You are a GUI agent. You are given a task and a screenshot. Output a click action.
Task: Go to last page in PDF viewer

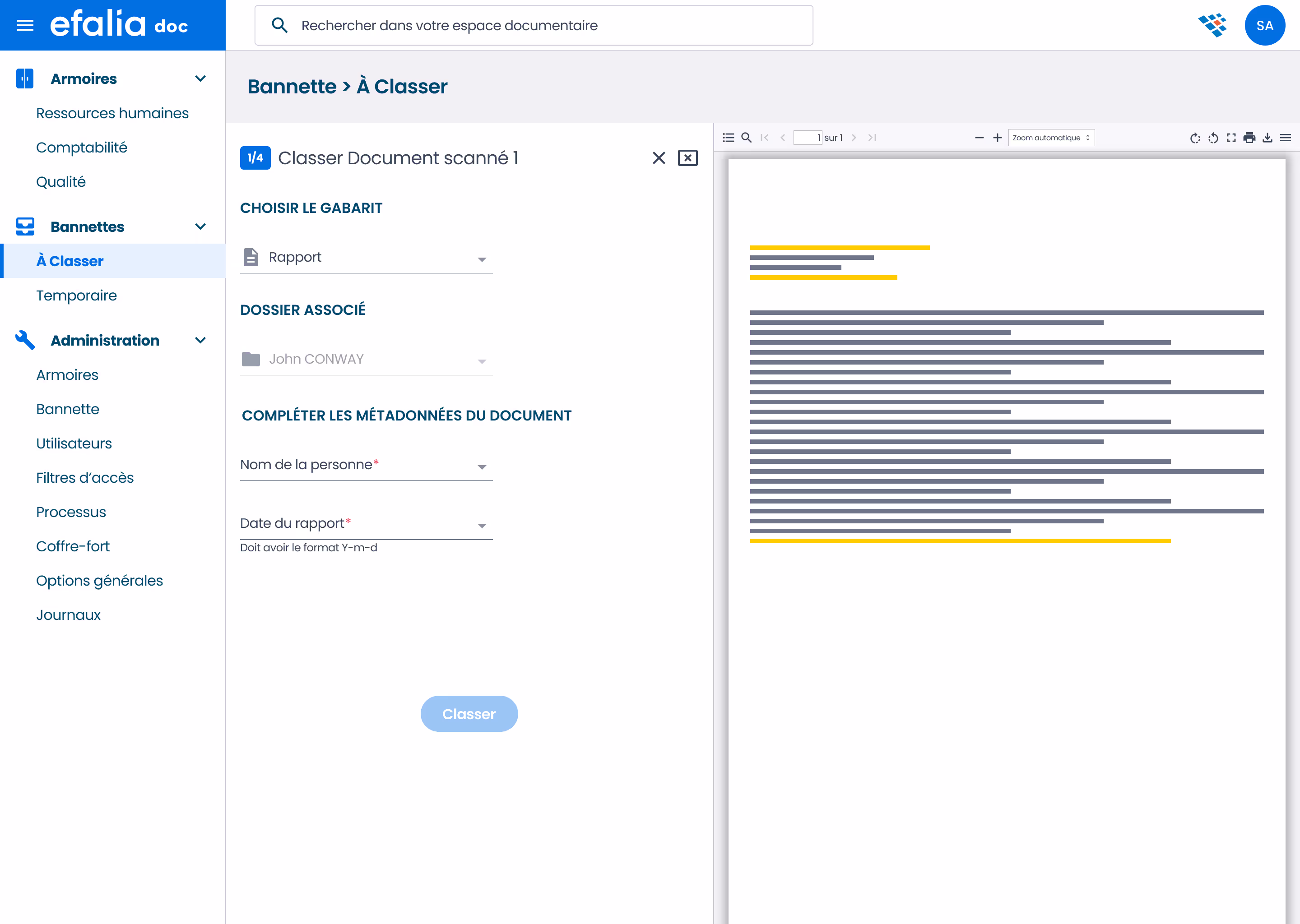click(x=872, y=138)
